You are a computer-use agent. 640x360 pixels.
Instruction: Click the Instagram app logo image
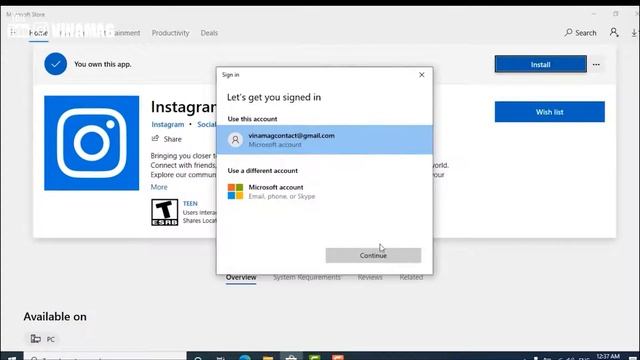pyautogui.click(x=91, y=143)
